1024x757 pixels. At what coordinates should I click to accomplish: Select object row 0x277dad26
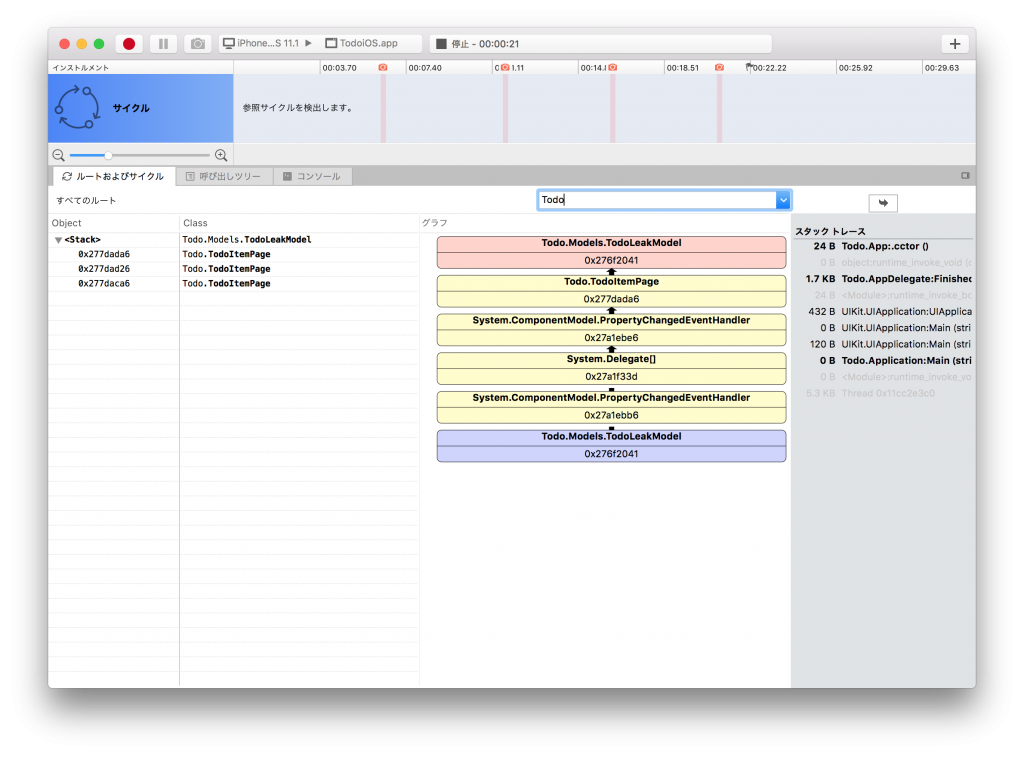tap(104, 268)
